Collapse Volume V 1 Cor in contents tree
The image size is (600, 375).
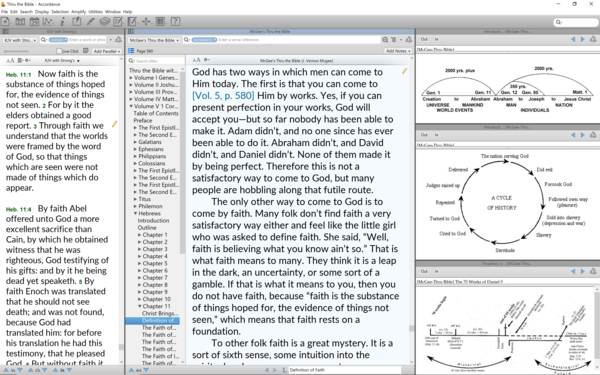(x=131, y=106)
